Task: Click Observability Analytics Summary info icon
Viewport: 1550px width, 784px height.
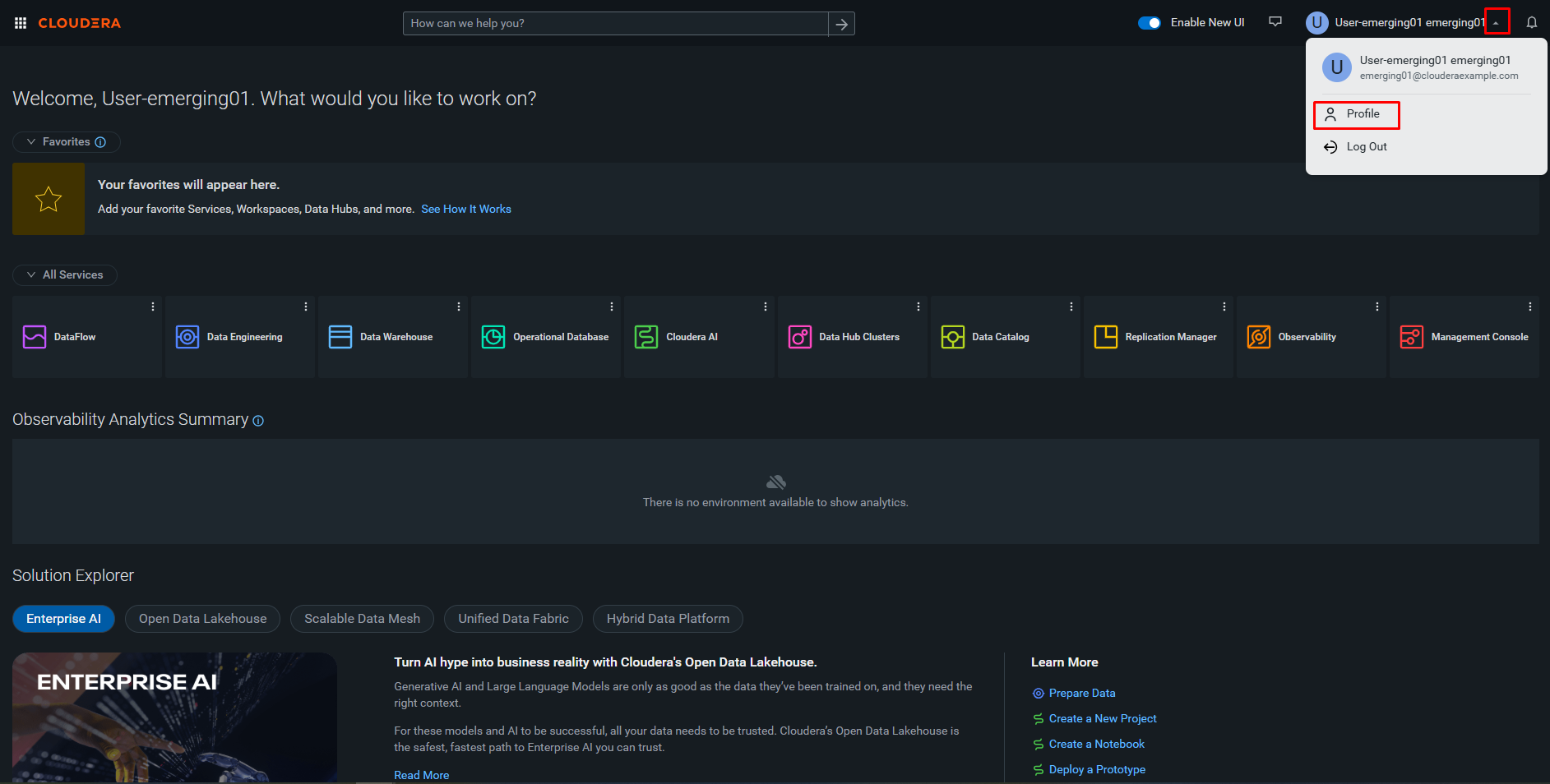Action: coord(258,421)
